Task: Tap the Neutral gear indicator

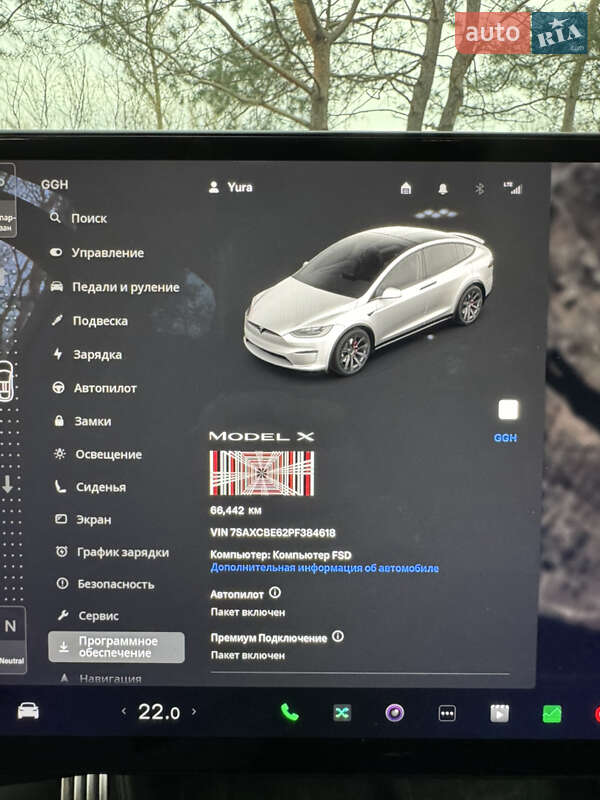Action: [11, 640]
